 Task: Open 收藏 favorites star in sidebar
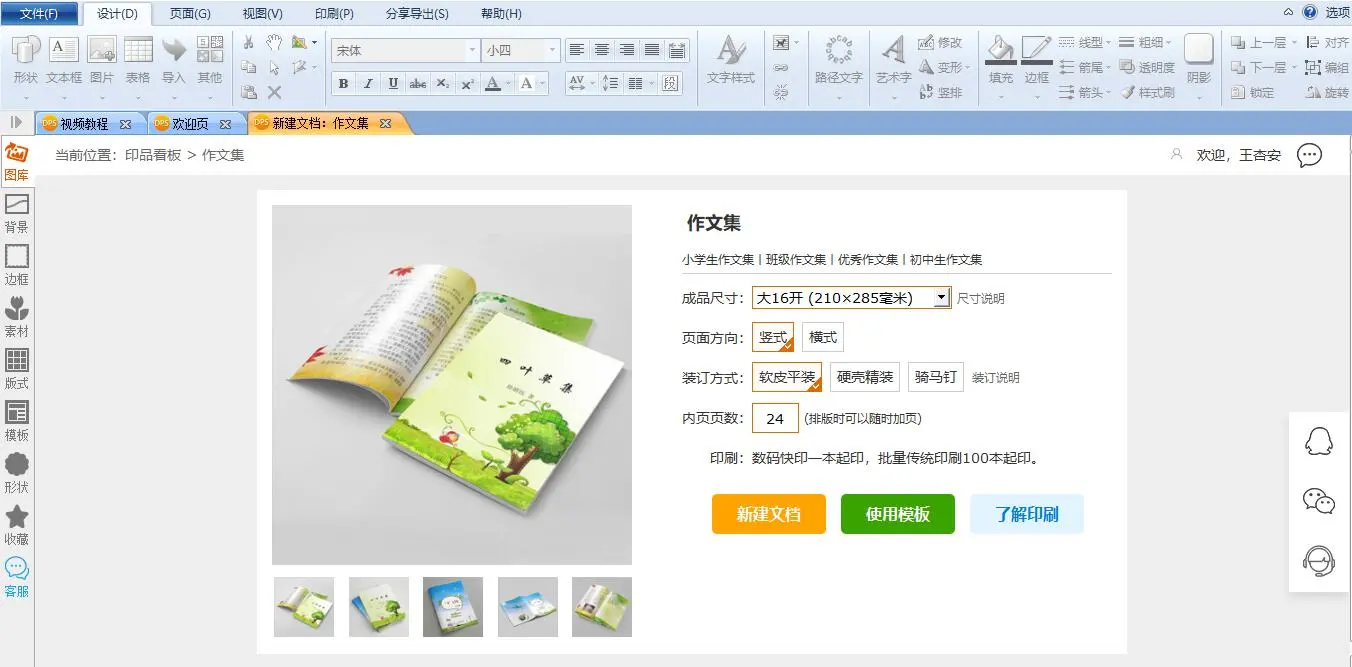[x=17, y=526]
